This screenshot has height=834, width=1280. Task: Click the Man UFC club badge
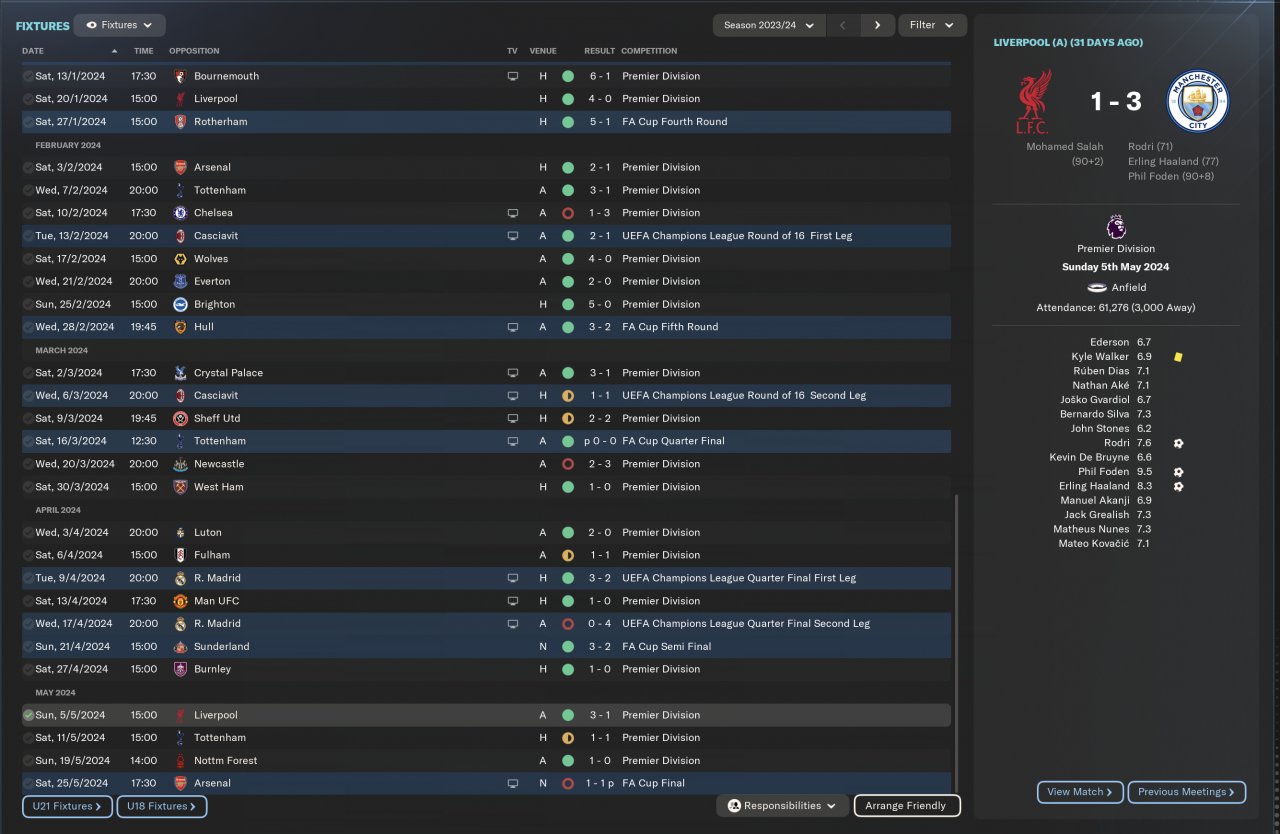(x=180, y=601)
